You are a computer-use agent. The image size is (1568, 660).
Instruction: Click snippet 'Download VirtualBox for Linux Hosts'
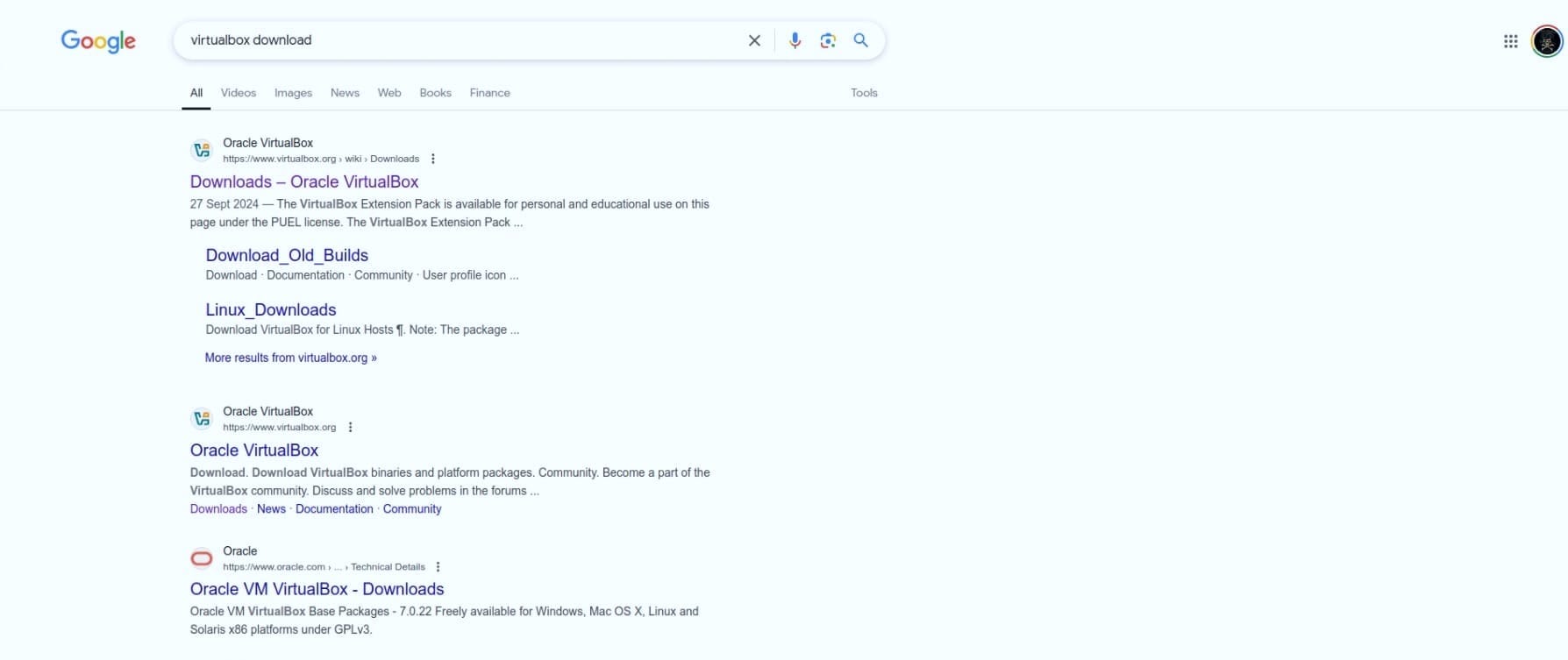362,330
